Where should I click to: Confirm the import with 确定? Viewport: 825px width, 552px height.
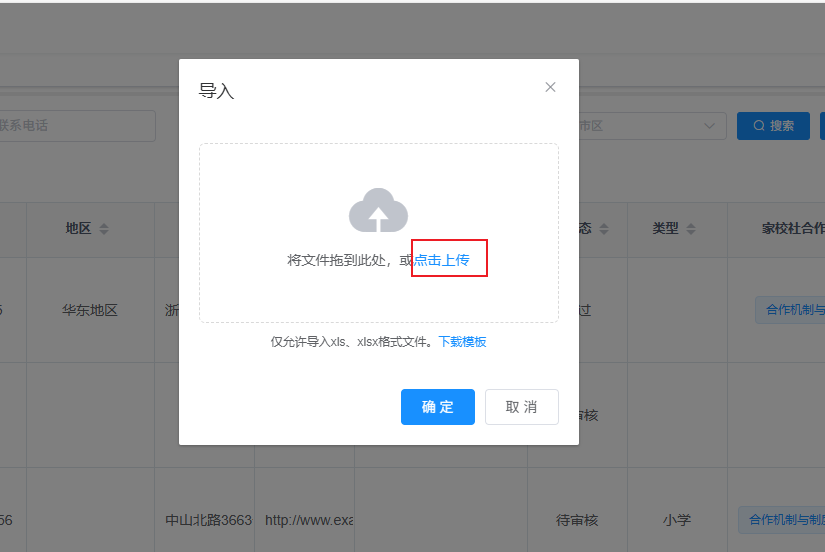point(437,407)
